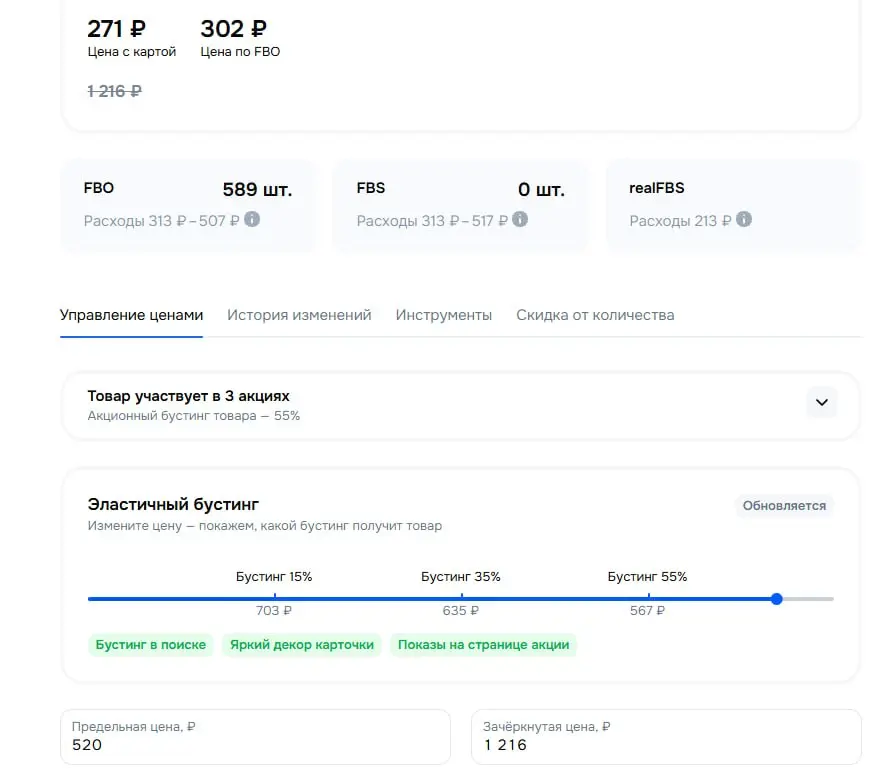Click the "Обновляется" status badge
893x774 pixels.
[x=784, y=506]
